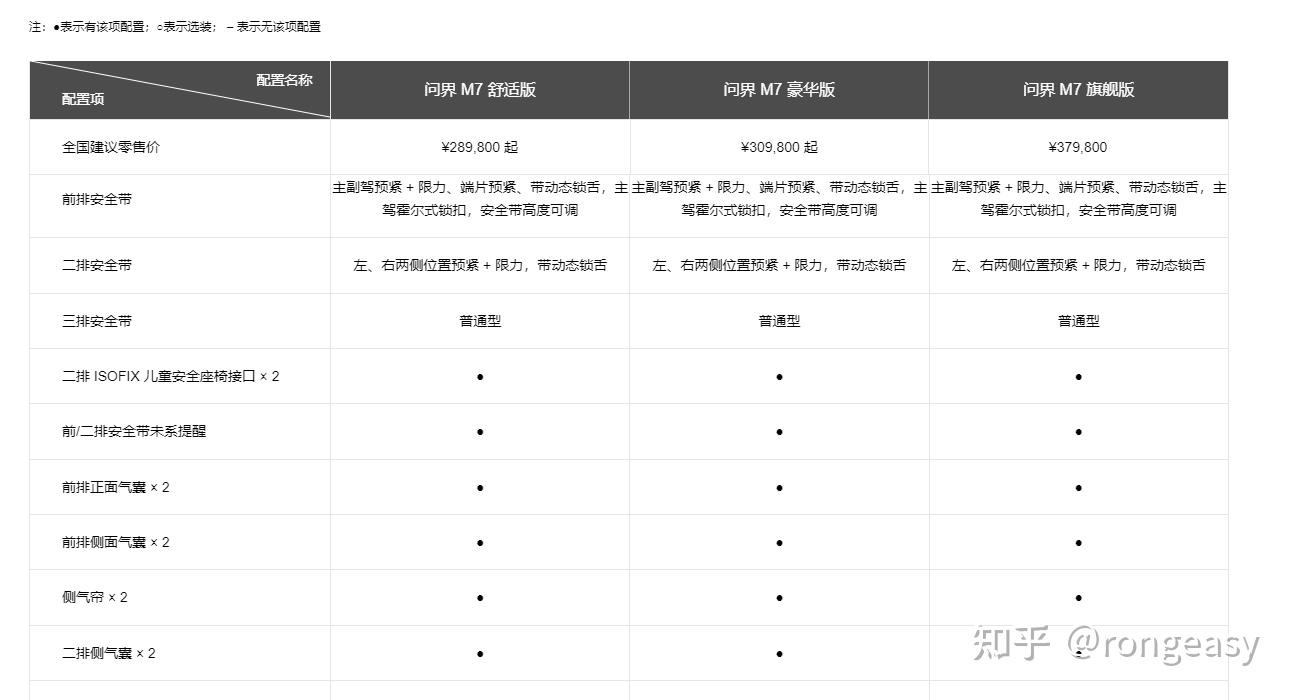The width and height of the screenshot is (1291, 700).
Task: Click 二排侧气囊 dot under 舒适版
Action: pos(480,654)
